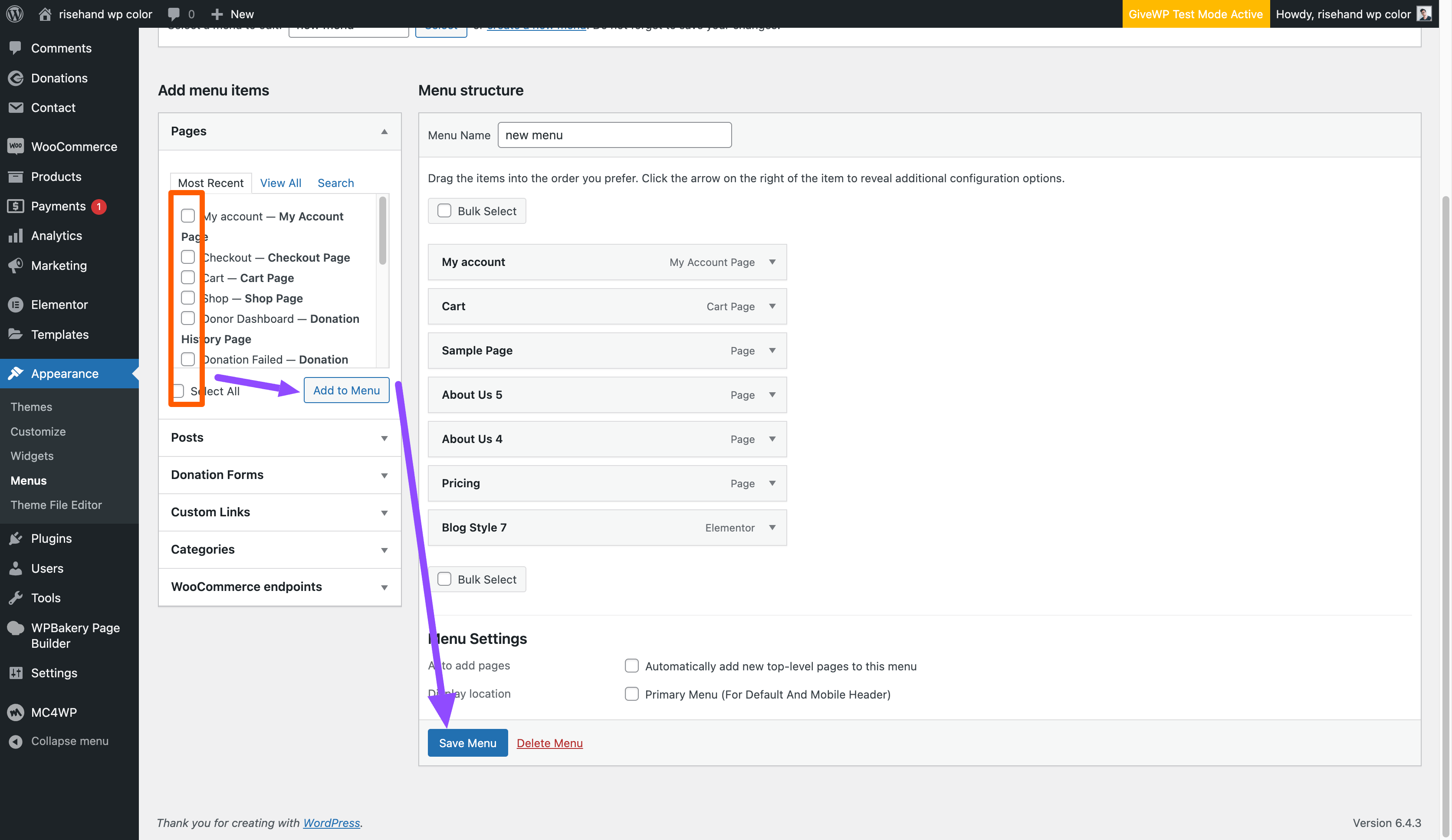Expand the Blog Style 7 menu item
Image resolution: width=1452 pixels, height=840 pixels.
tap(772, 527)
